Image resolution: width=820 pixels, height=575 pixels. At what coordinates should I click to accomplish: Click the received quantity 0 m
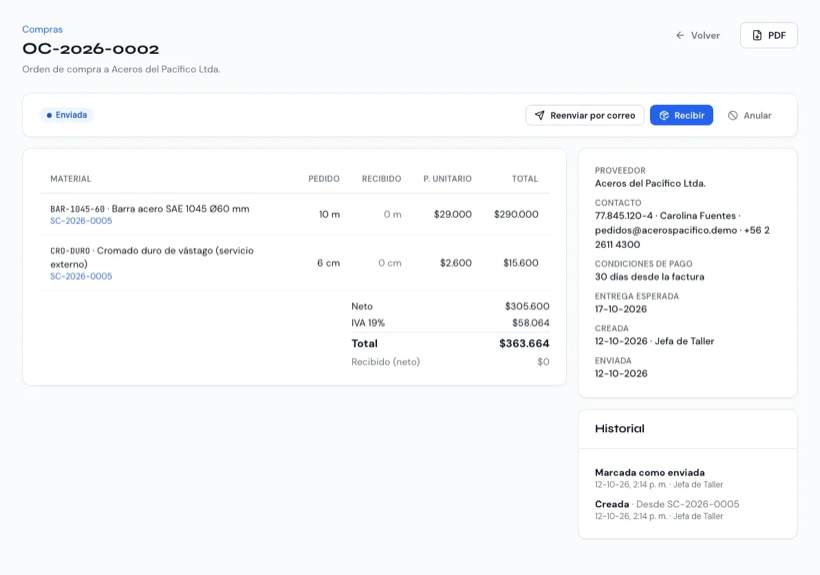pyautogui.click(x=392, y=214)
